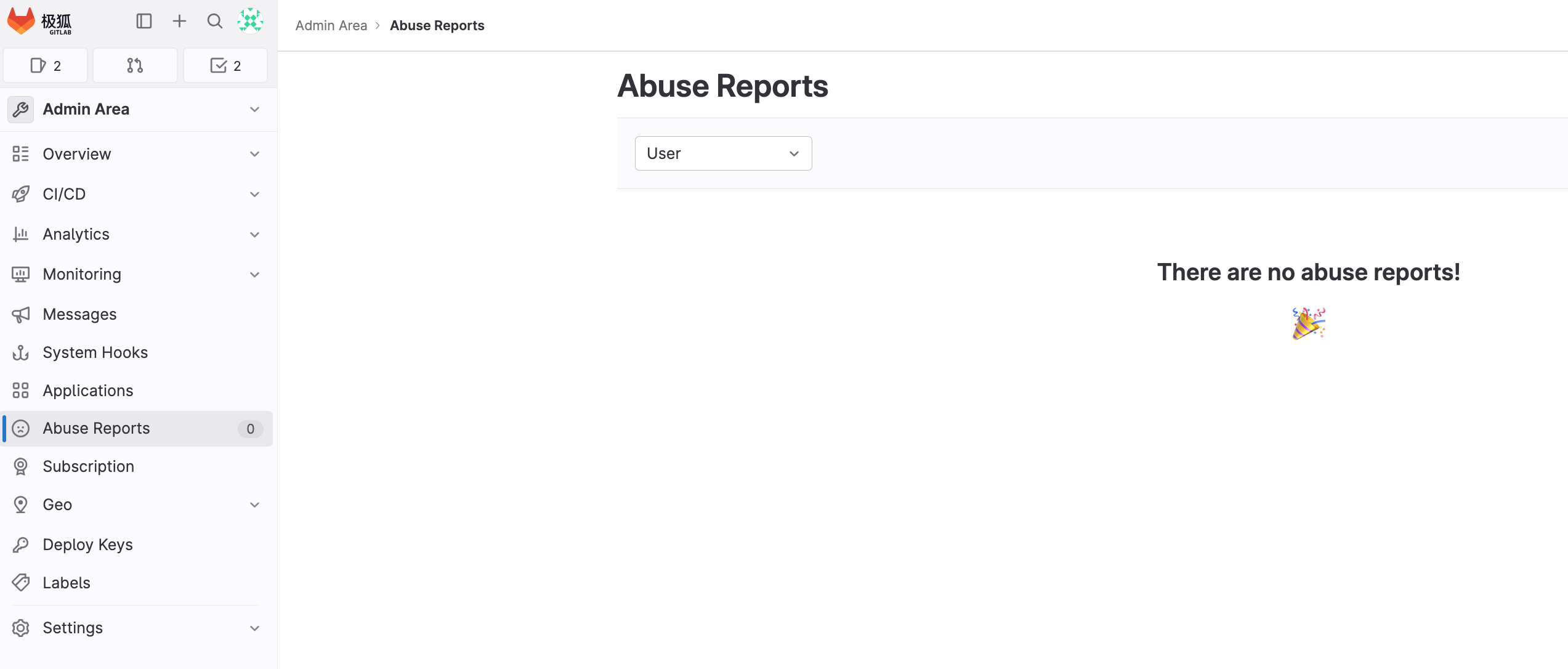The width and height of the screenshot is (1568, 669).
Task: Open assigned issues counter
Action: [x=46, y=66]
